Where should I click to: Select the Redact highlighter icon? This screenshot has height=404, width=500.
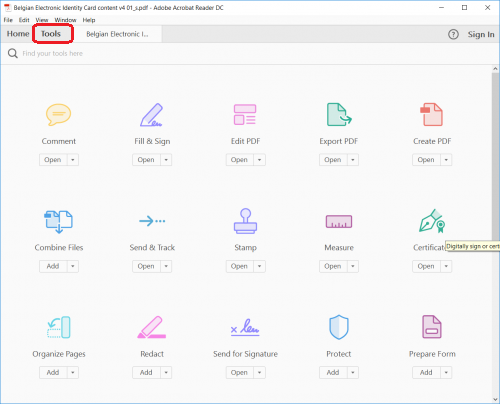[152, 327]
